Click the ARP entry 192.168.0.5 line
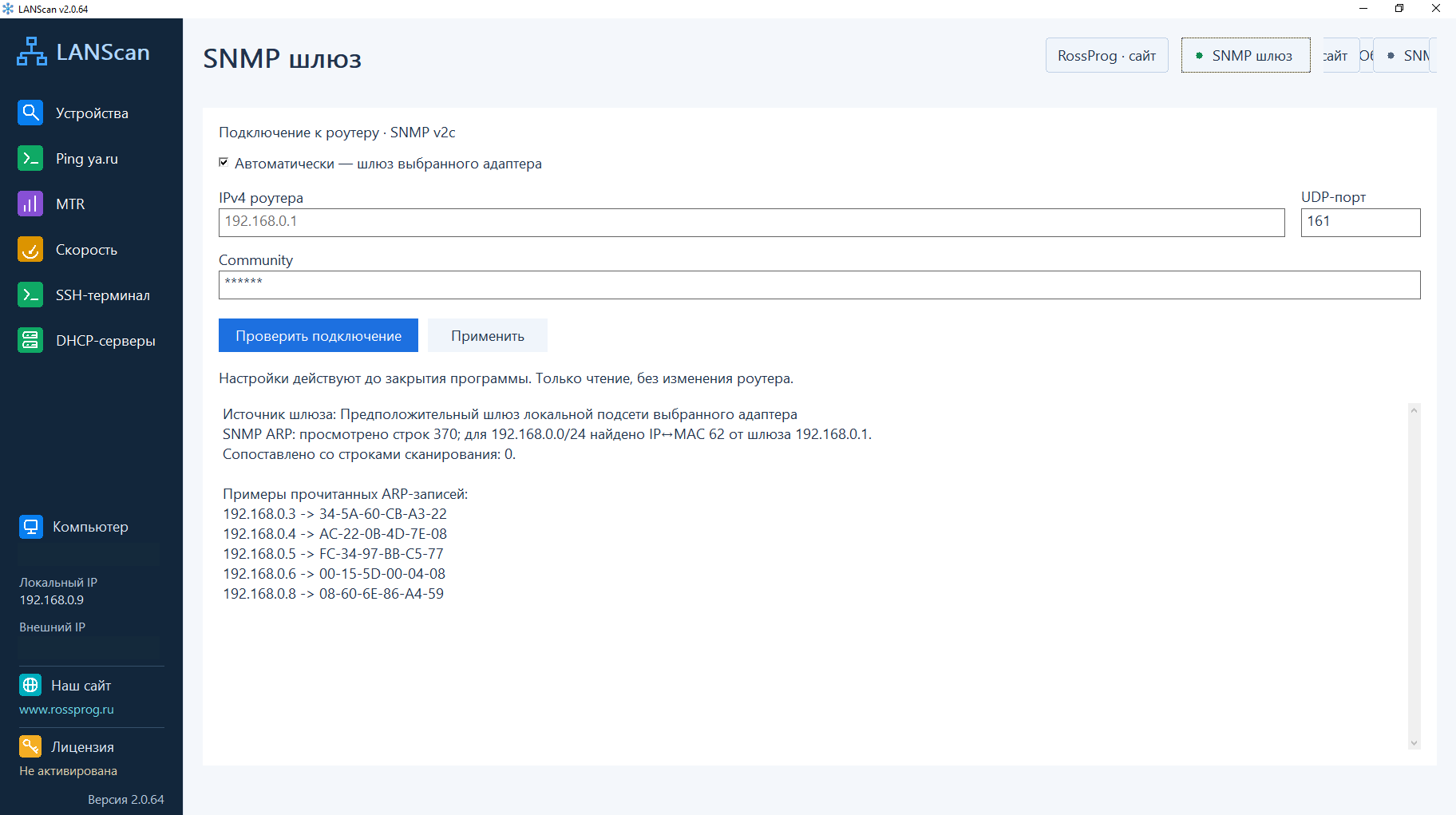 pyautogui.click(x=333, y=553)
